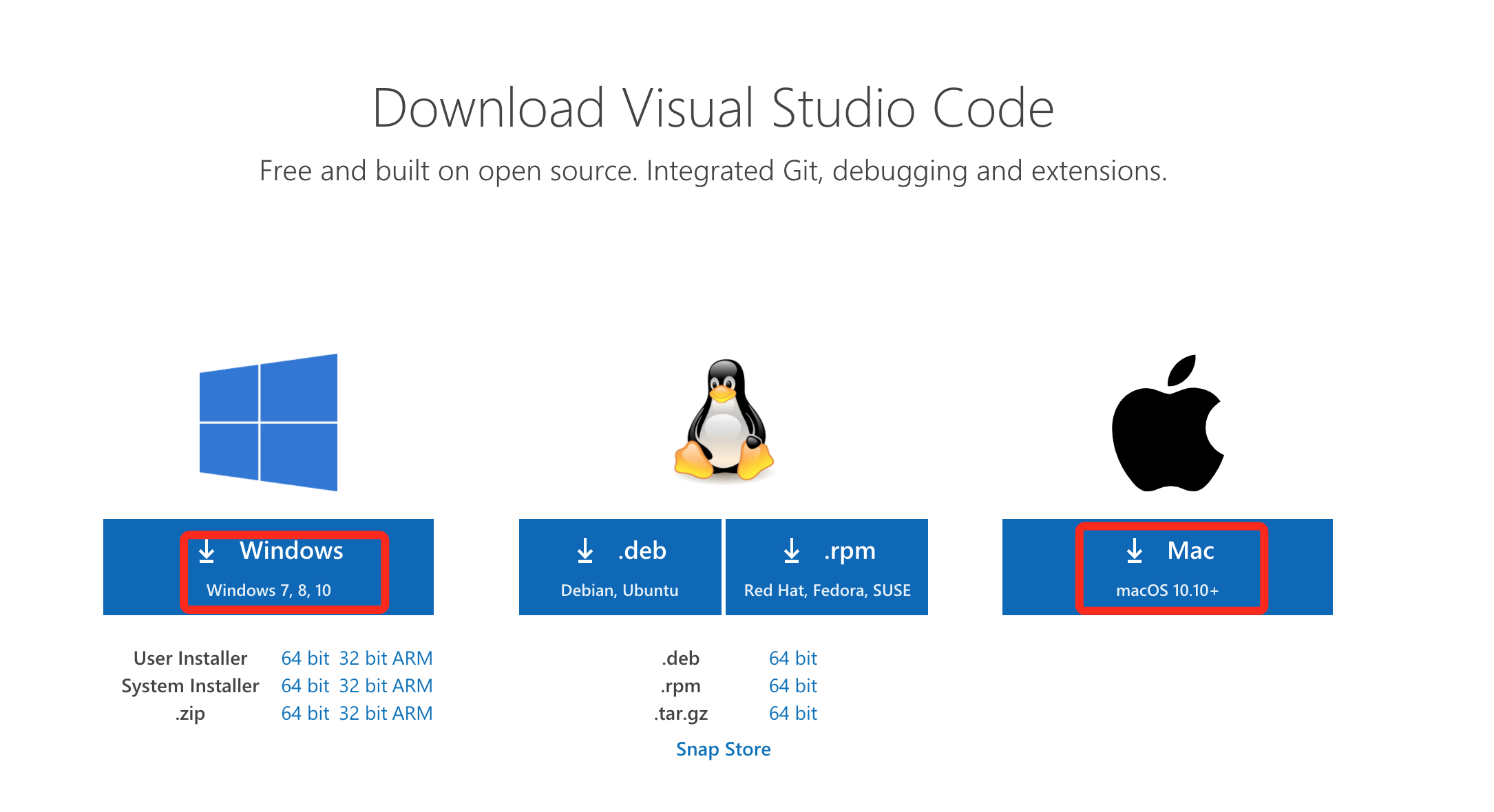Click the 64 bit link beside .rpm

792,686
